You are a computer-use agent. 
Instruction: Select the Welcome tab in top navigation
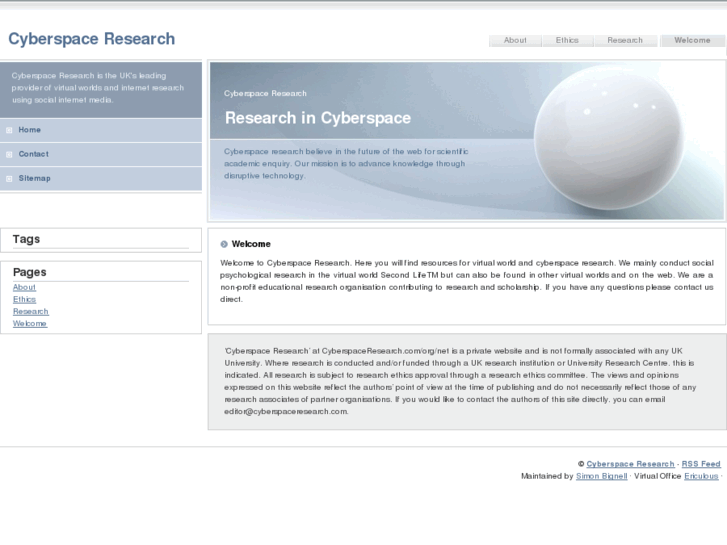click(692, 40)
